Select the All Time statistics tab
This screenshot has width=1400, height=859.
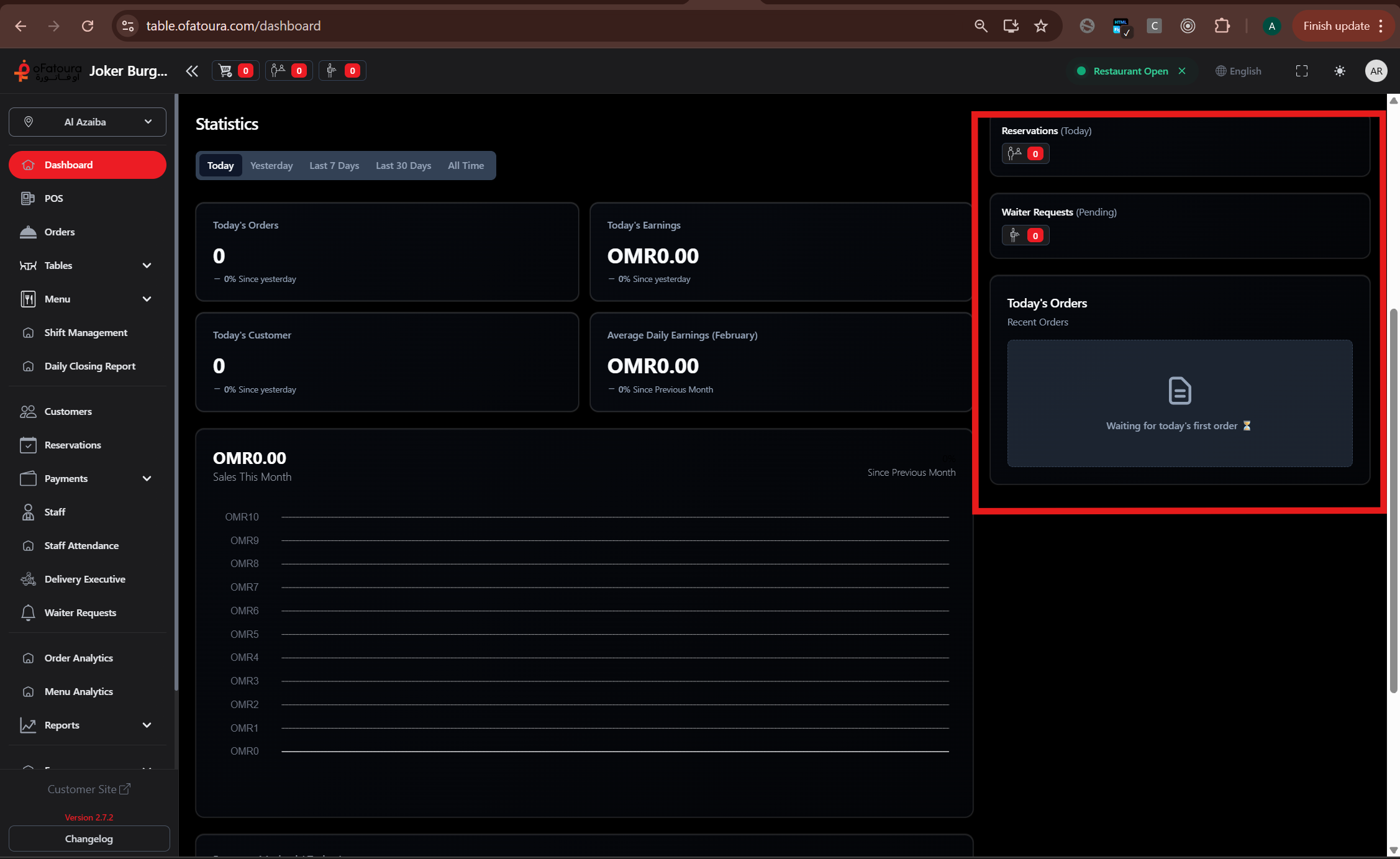[x=466, y=165]
